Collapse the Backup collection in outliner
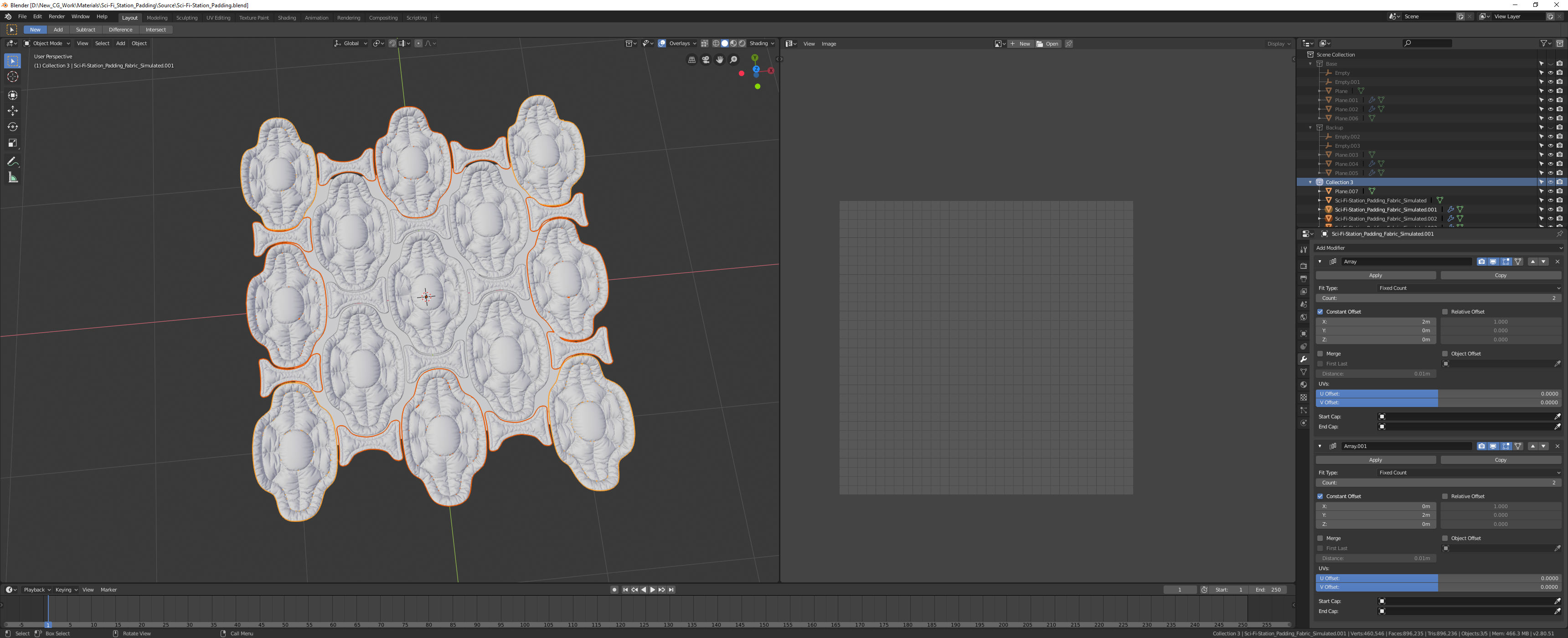The image size is (1568, 638). (1310, 127)
